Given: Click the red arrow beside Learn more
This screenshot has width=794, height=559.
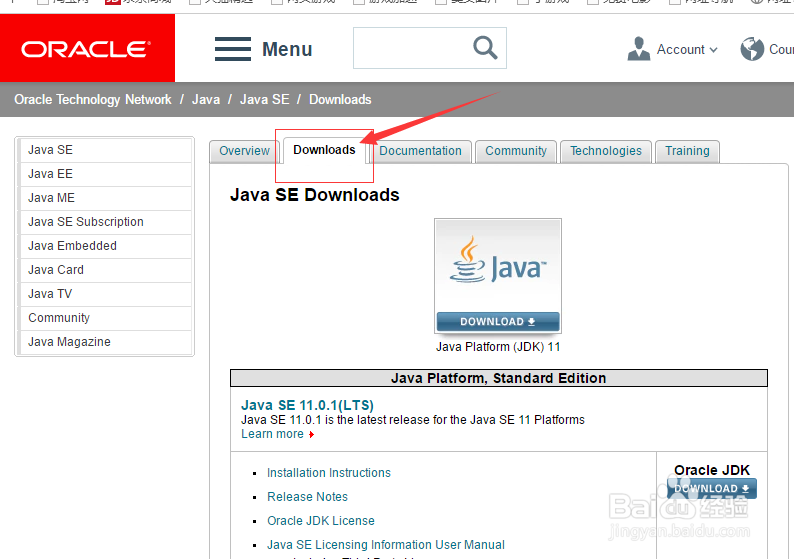Looking at the screenshot, I should [x=311, y=434].
